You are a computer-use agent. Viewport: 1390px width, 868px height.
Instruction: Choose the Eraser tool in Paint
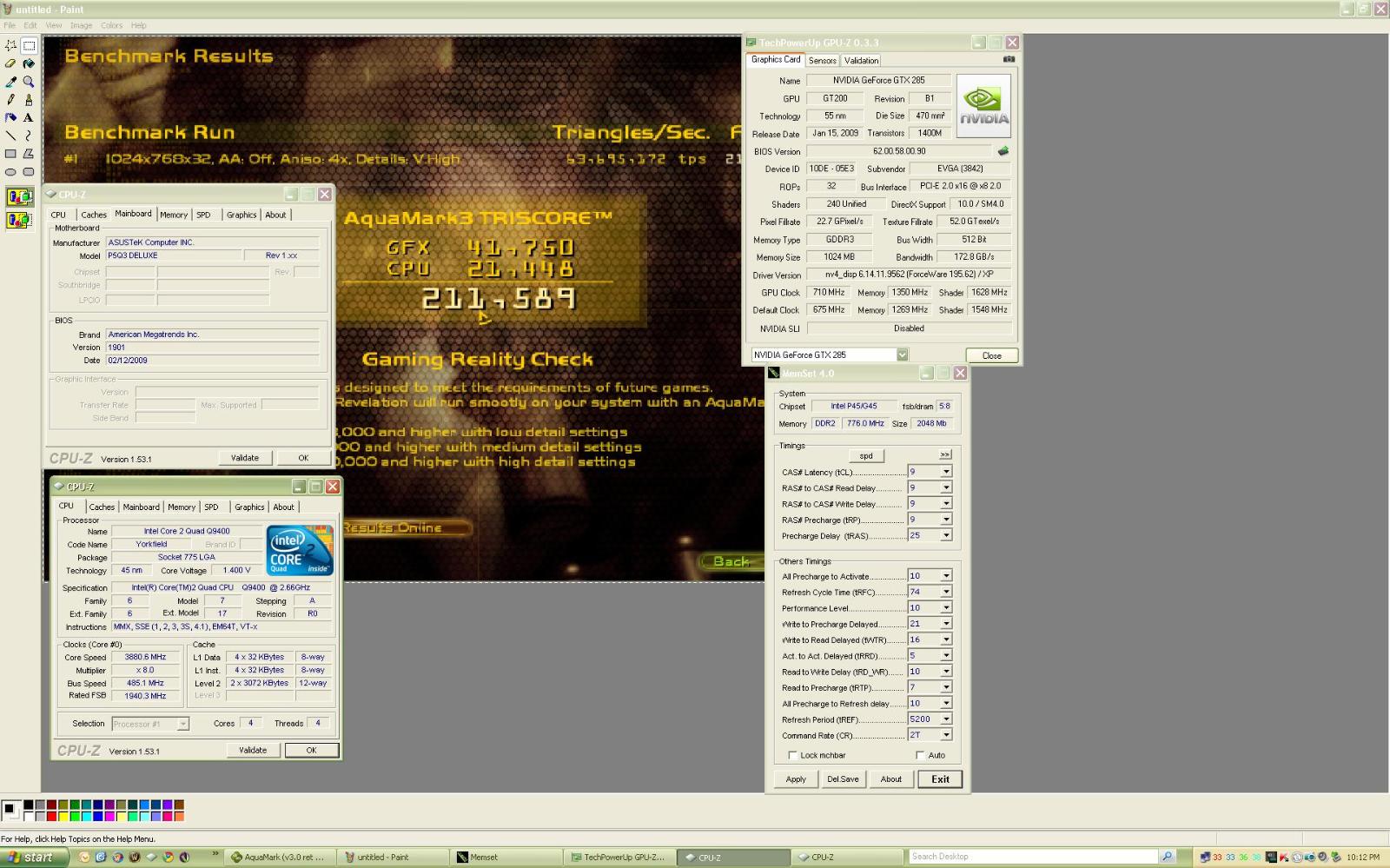[x=11, y=63]
